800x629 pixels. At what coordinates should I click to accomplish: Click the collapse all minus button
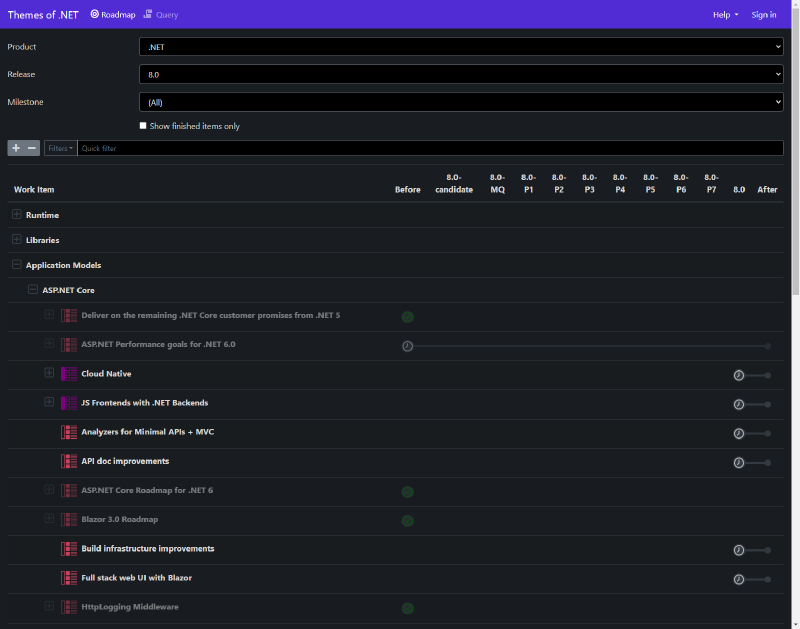pos(32,148)
